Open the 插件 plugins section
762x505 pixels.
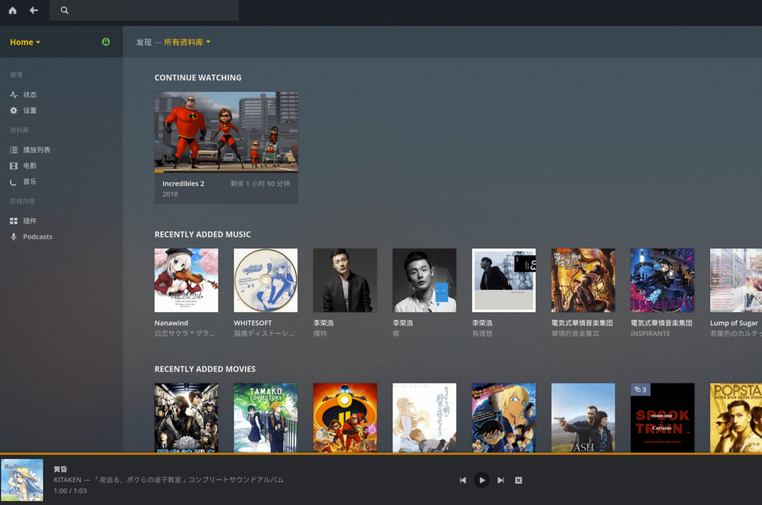tap(29, 221)
